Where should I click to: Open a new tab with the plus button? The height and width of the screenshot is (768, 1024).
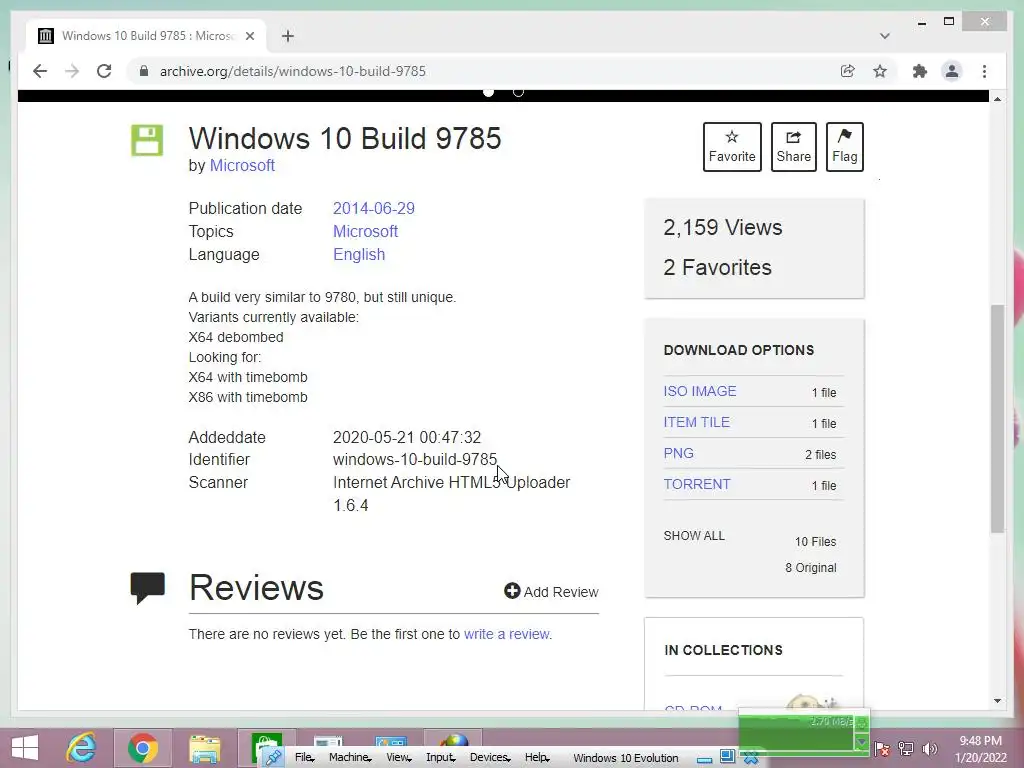(288, 36)
